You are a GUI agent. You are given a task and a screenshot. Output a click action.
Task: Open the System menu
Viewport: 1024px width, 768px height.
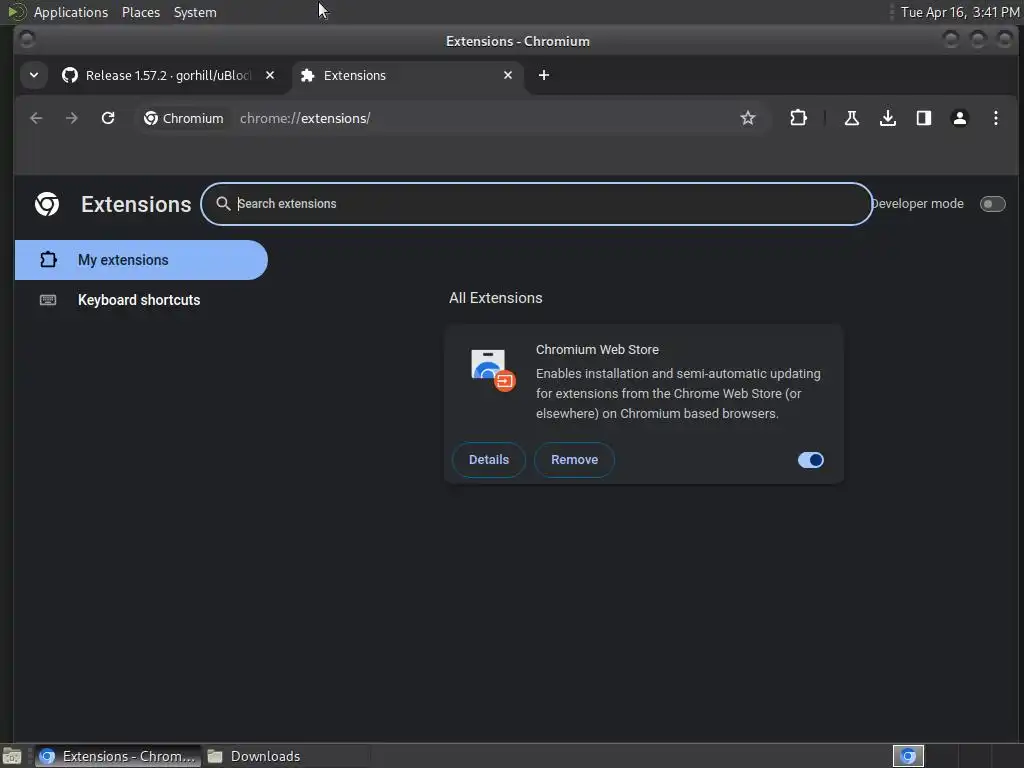[x=195, y=12]
